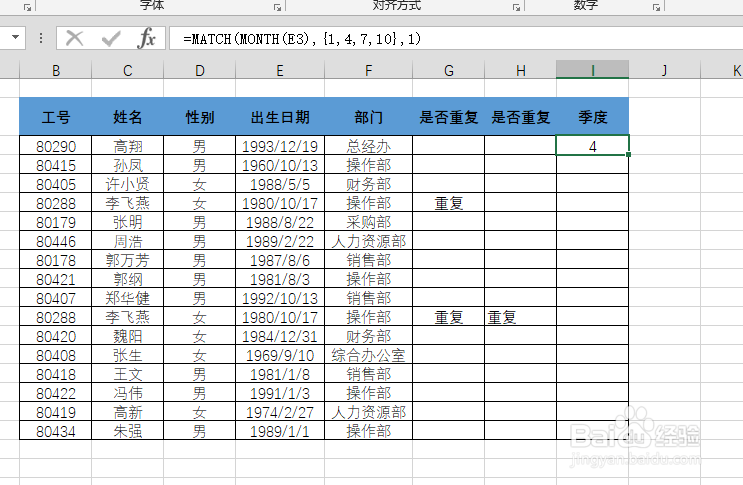
Task: Select column F header
Action: (369, 70)
